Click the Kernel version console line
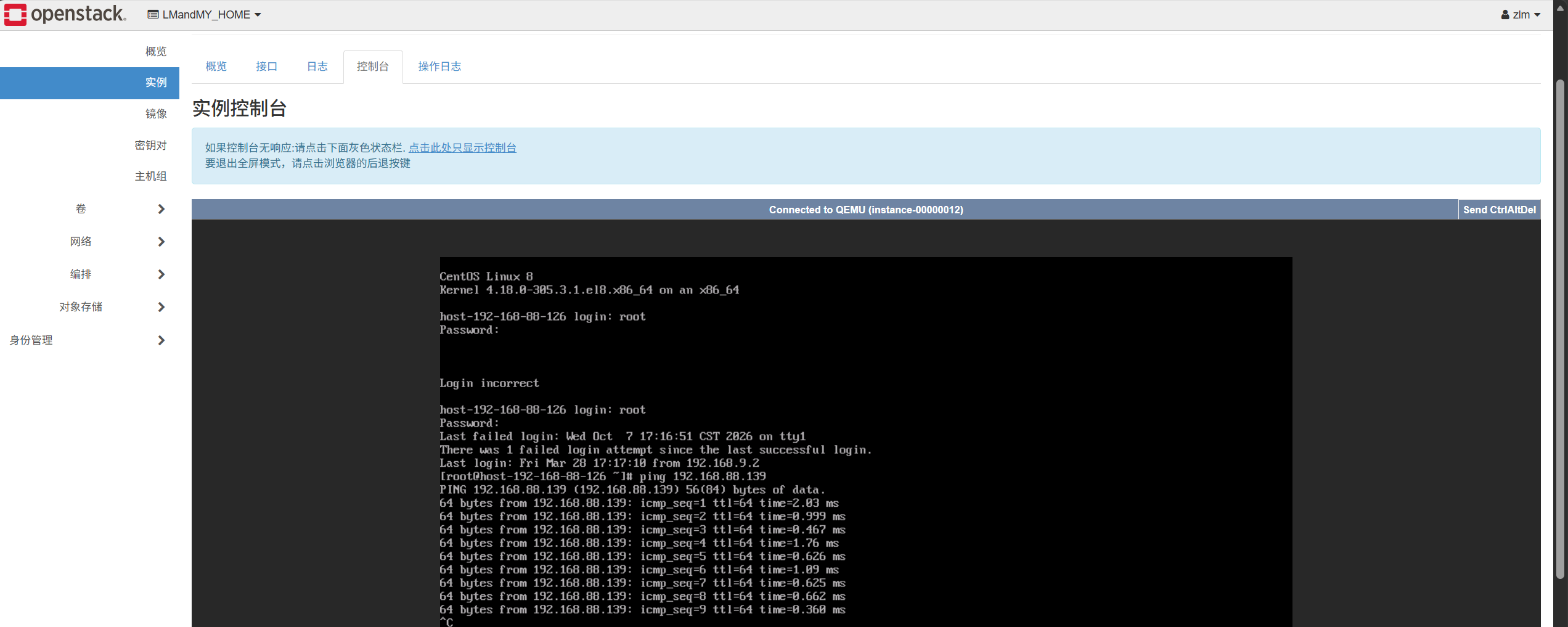 pyautogui.click(x=589, y=290)
